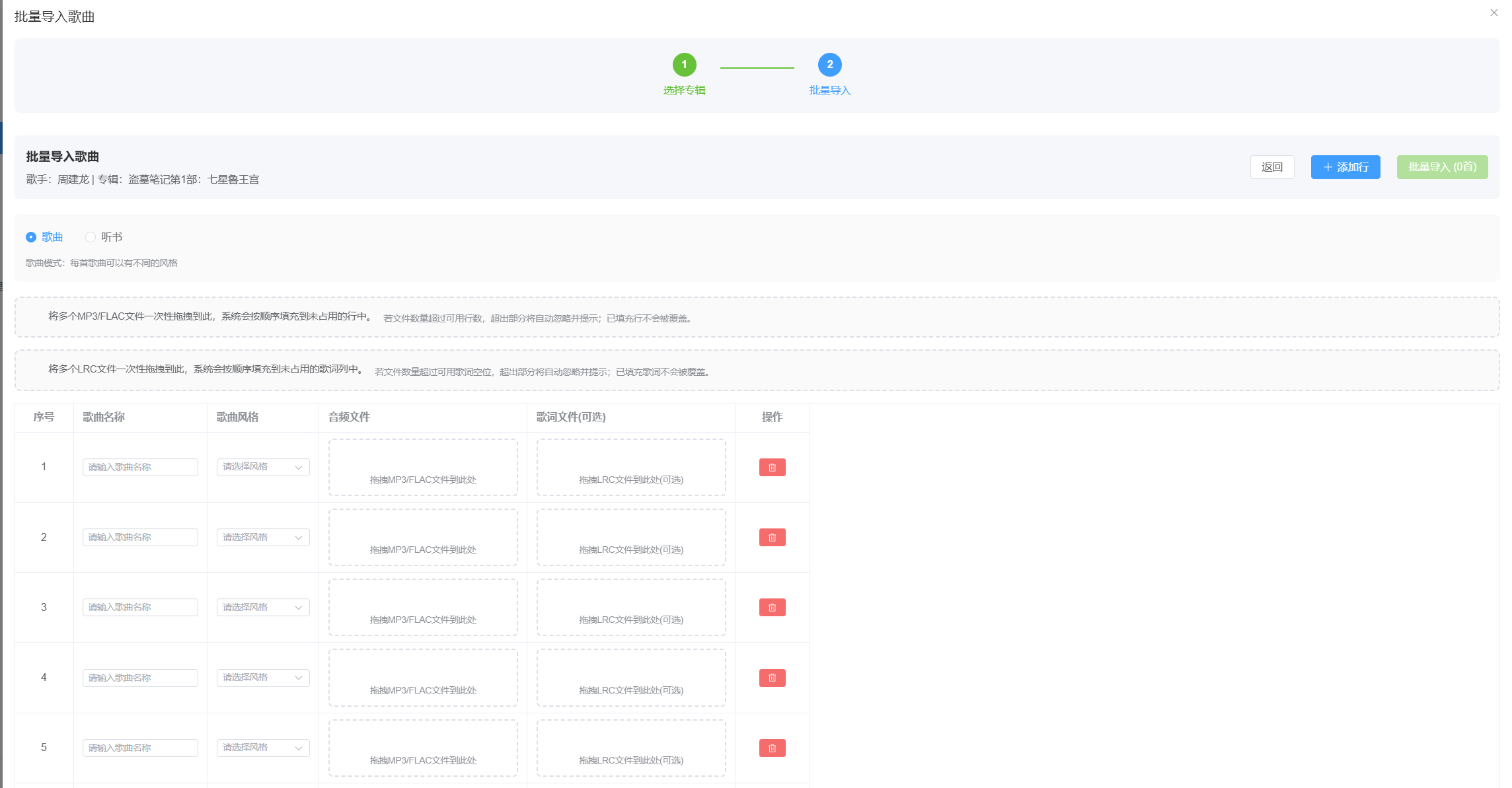Screen dimensions: 1512x788
Task: Remove row 4 using its trash icon
Action: 772,678
